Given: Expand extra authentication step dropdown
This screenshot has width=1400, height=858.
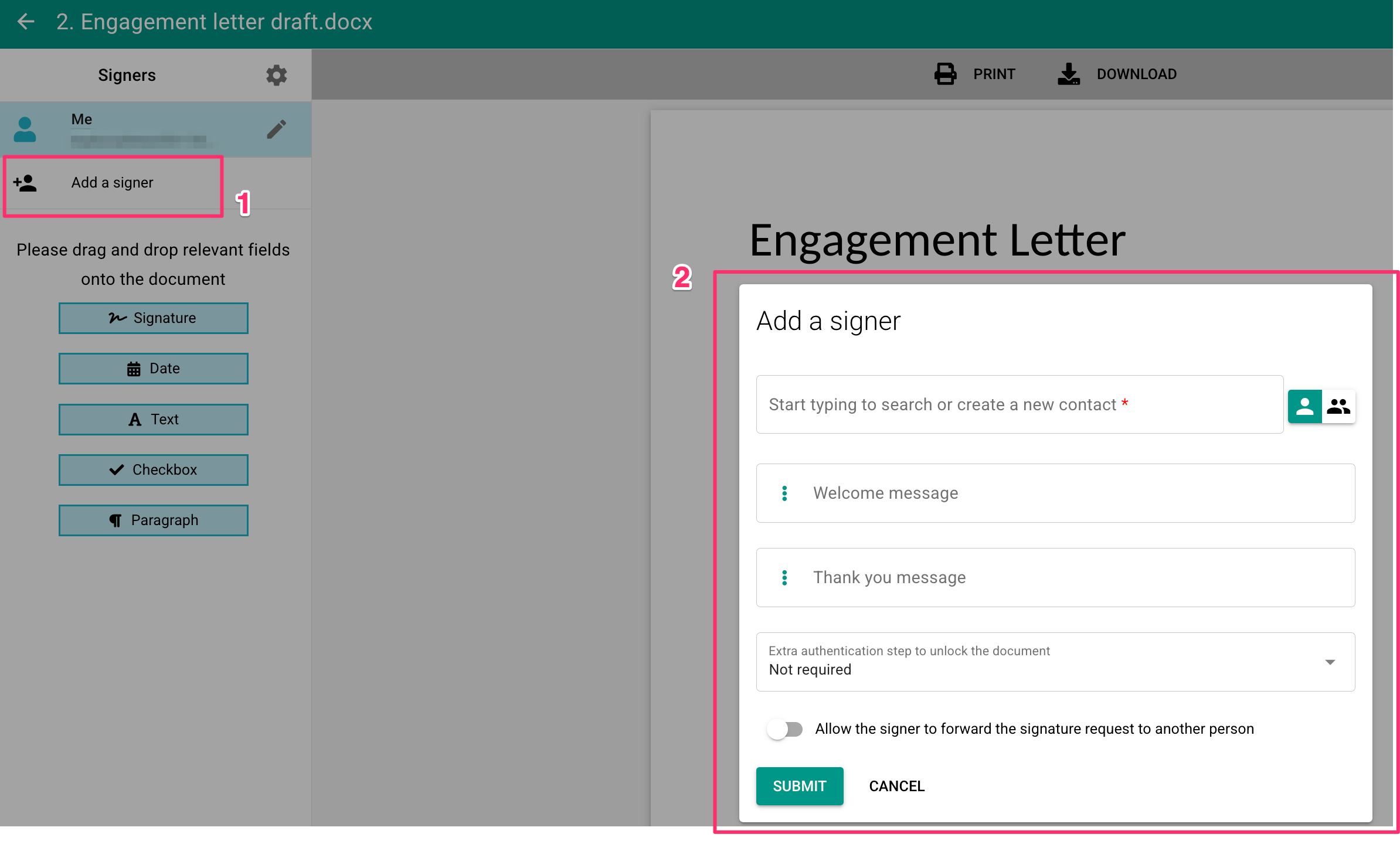Looking at the screenshot, I should pyautogui.click(x=1330, y=662).
